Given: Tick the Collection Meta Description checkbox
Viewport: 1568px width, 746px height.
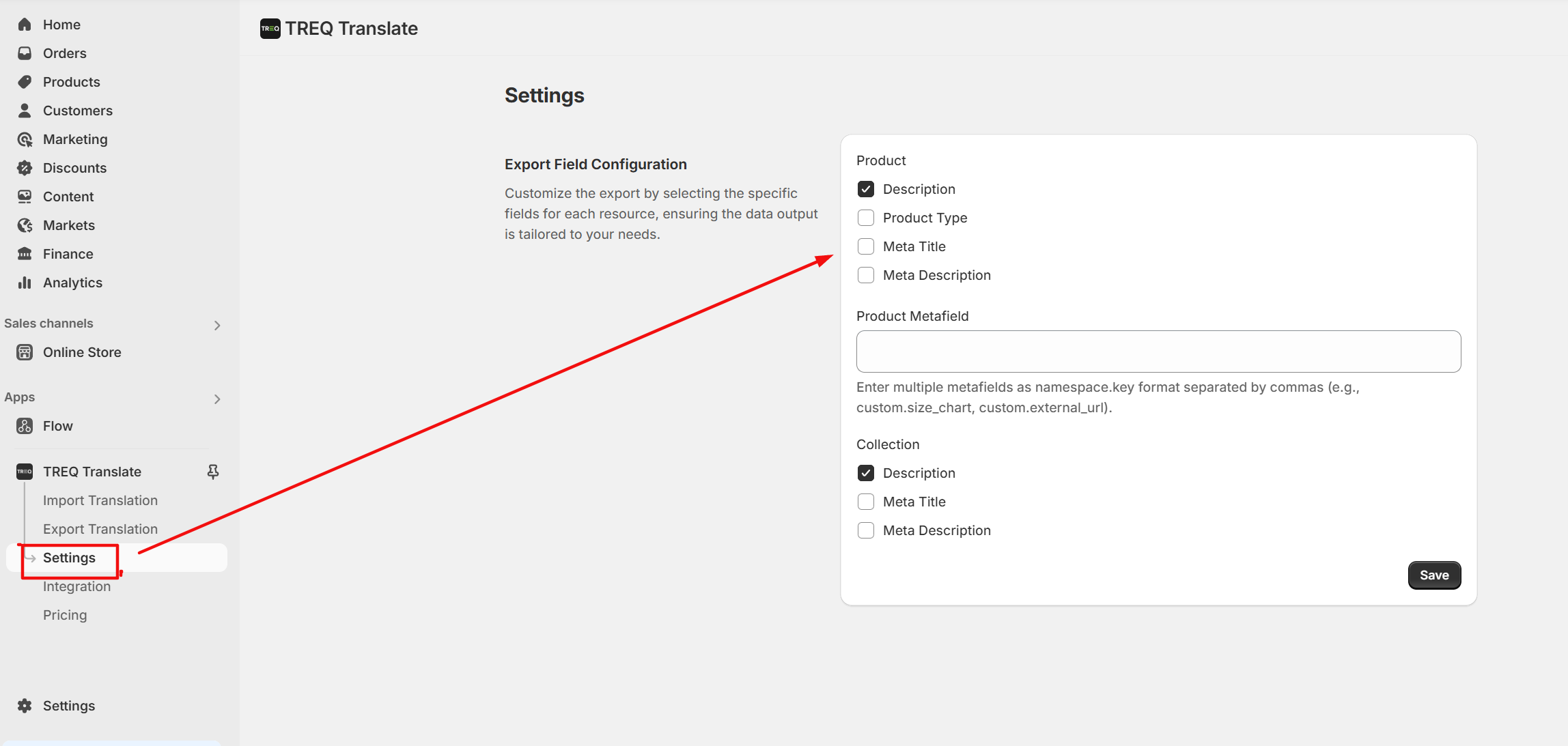Looking at the screenshot, I should [866, 530].
